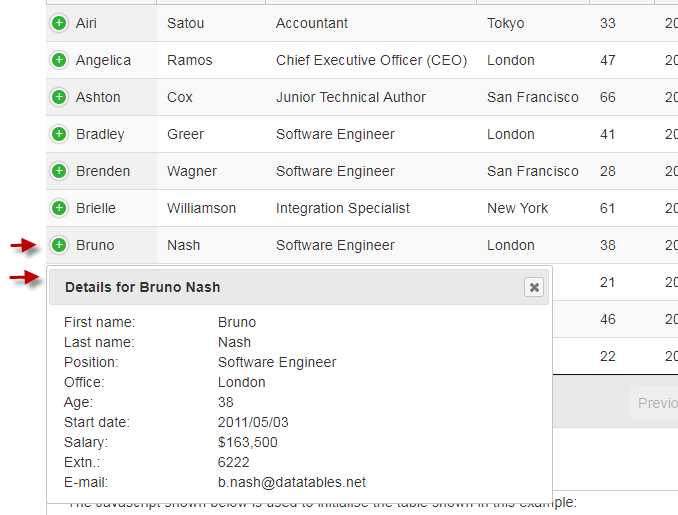Click last name Nash in table row
678x515 pixels.
183,245
